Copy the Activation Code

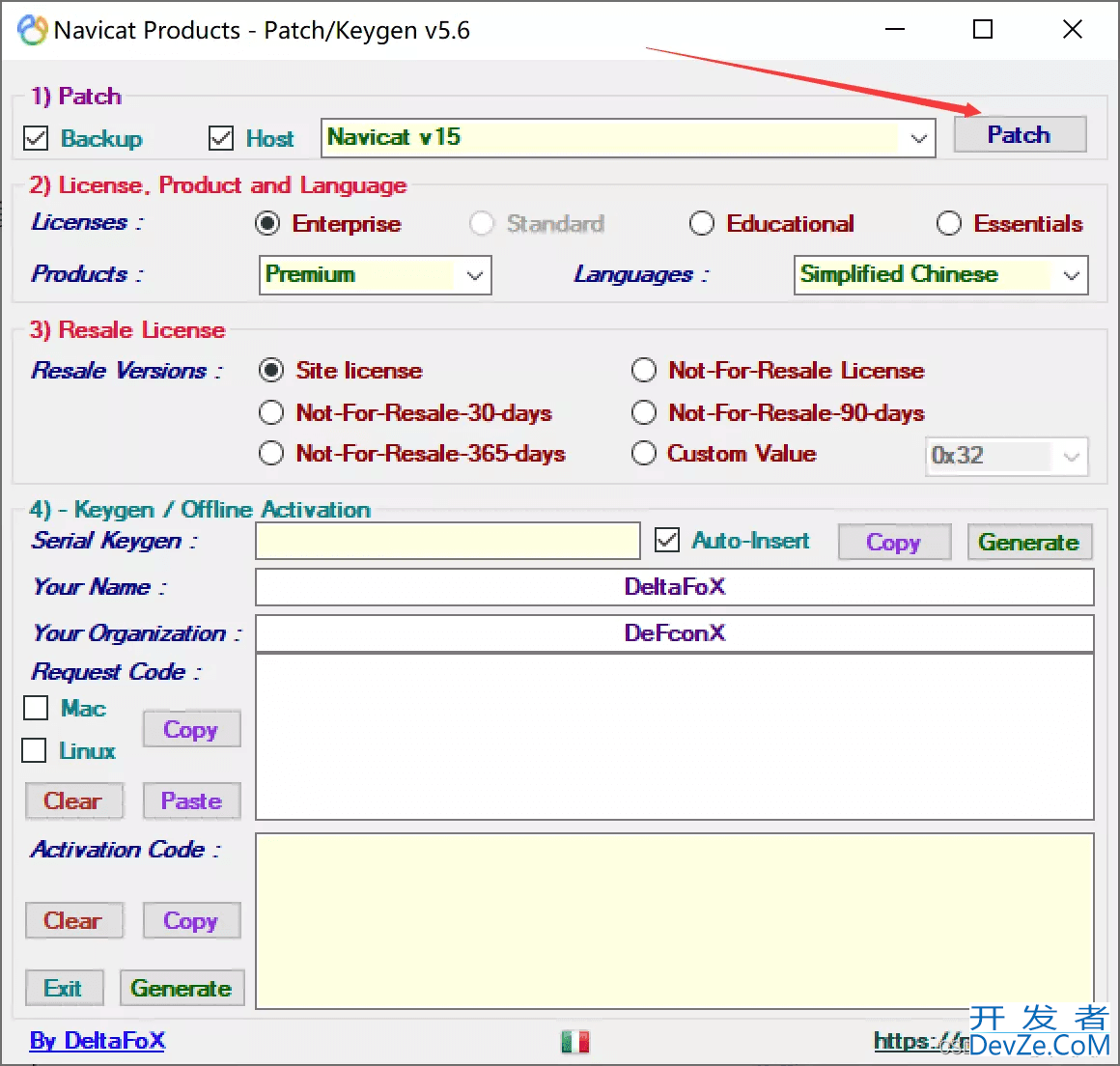coord(191,920)
